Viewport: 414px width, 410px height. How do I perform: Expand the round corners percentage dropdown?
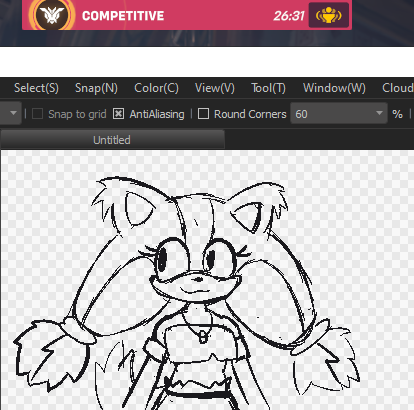pos(379,113)
